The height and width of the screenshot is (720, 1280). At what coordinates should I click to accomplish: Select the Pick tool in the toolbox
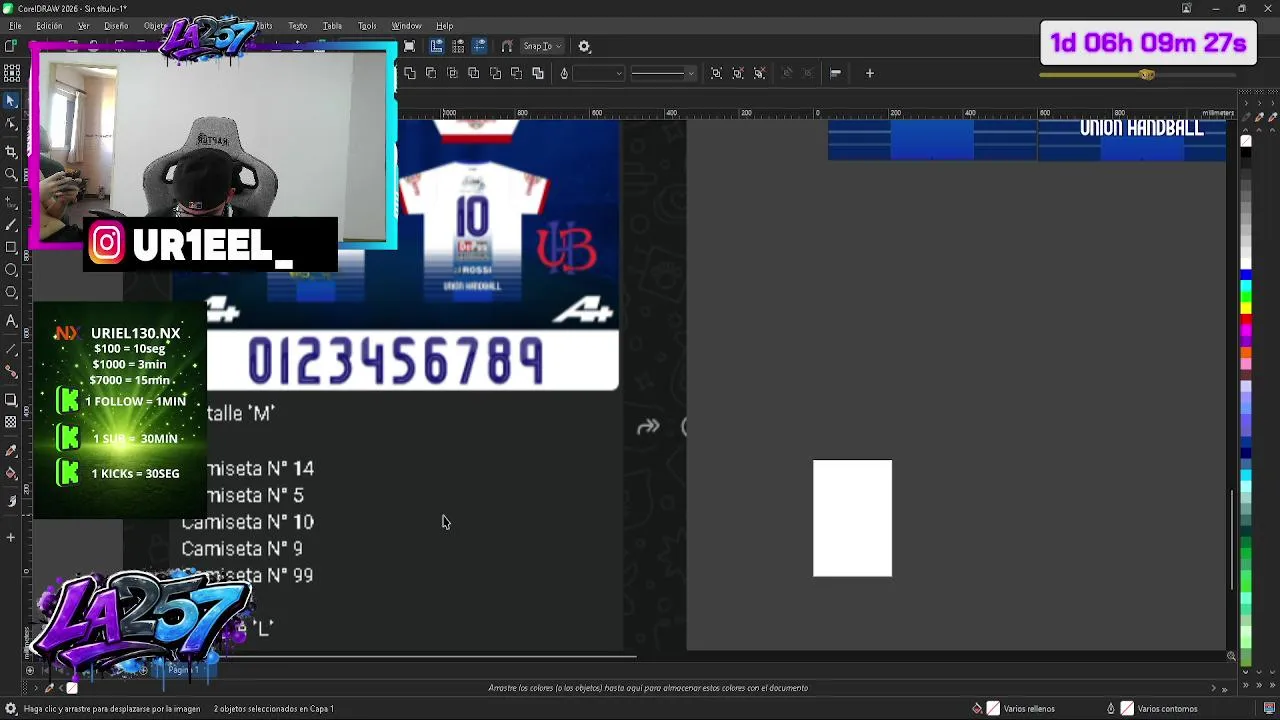point(11,100)
